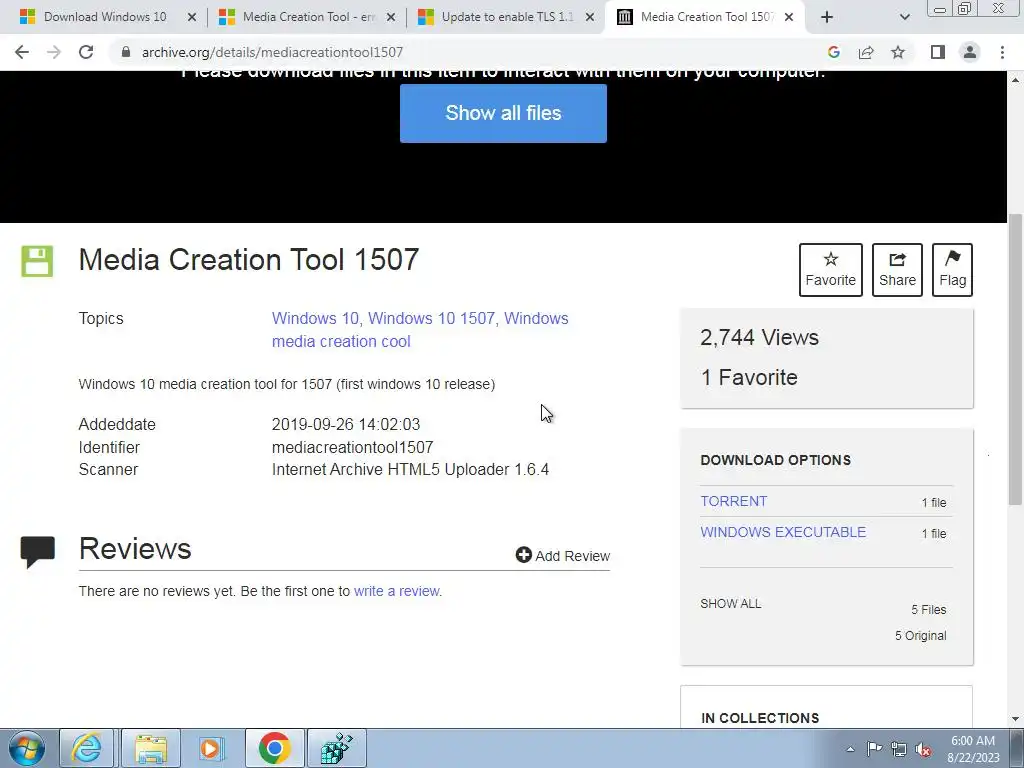Click the green floppy disk software icon
The image size is (1024, 768).
pyautogui.click(x=37, y=261)
